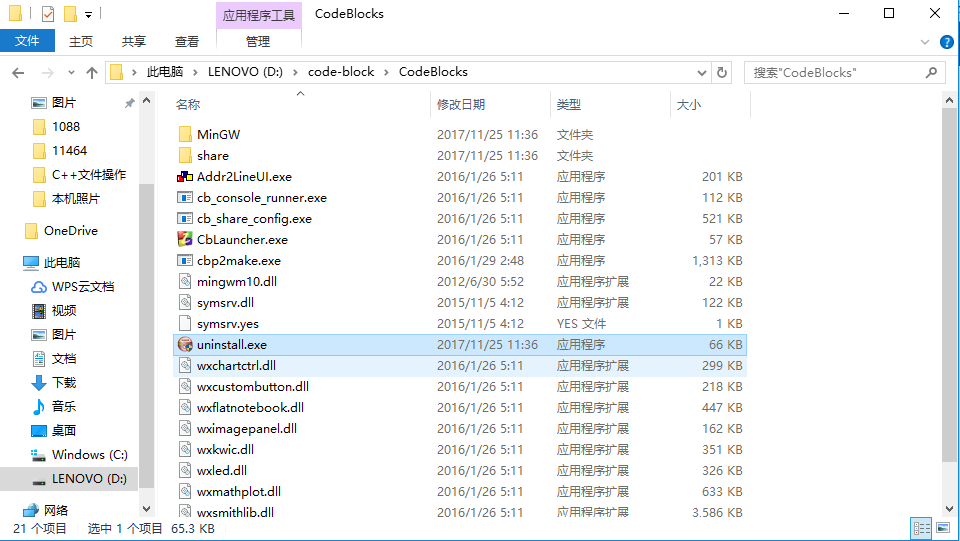The image size is (960, 541).
Task: Select the wxled.dll file
Action: [460, 471]
